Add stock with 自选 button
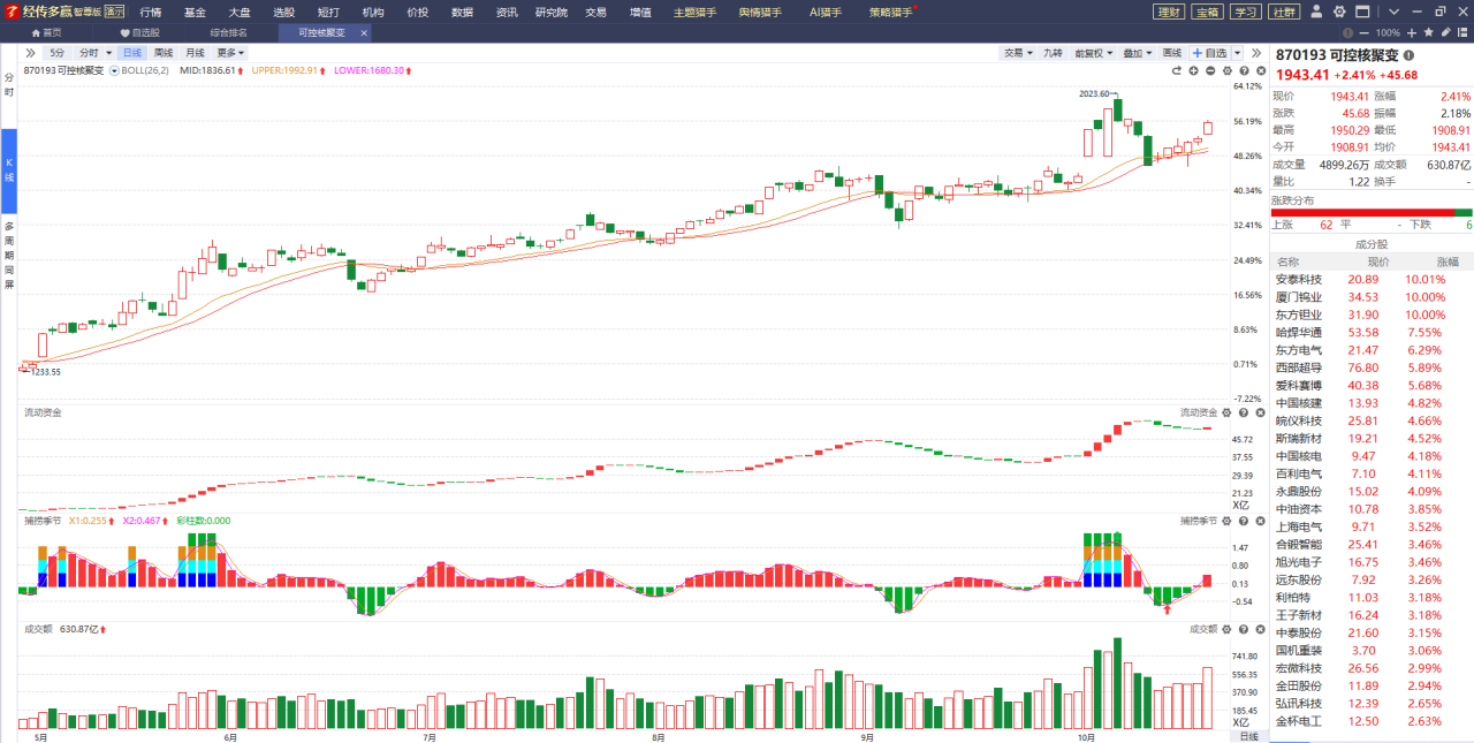Image resolution: width=1474 pixels, height=743 pixels. tap(1210, 53)
